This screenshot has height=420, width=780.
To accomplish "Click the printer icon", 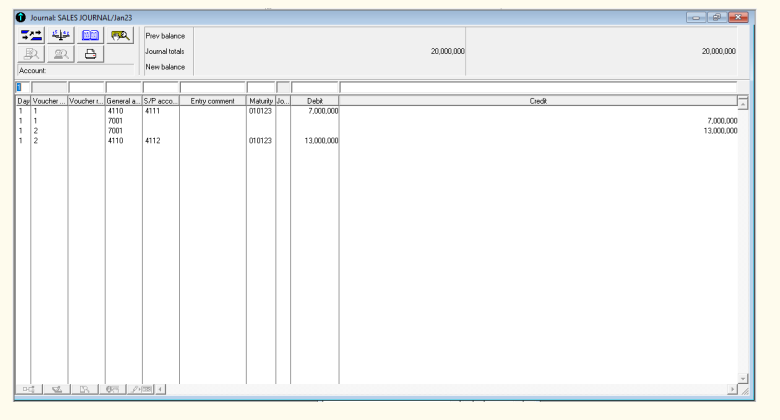I will [x=91, y=54].
